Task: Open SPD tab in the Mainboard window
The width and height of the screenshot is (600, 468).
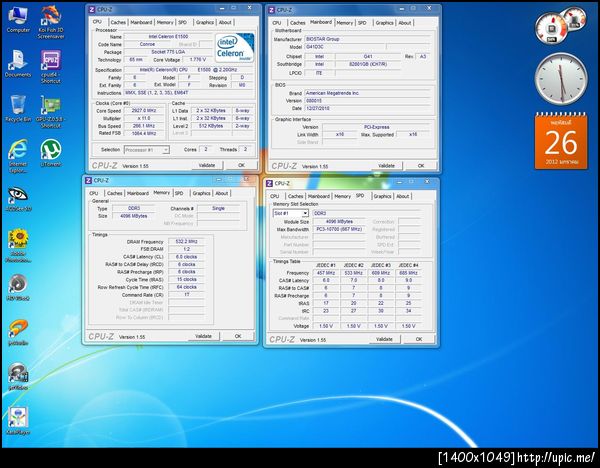Action: [362, 23]
